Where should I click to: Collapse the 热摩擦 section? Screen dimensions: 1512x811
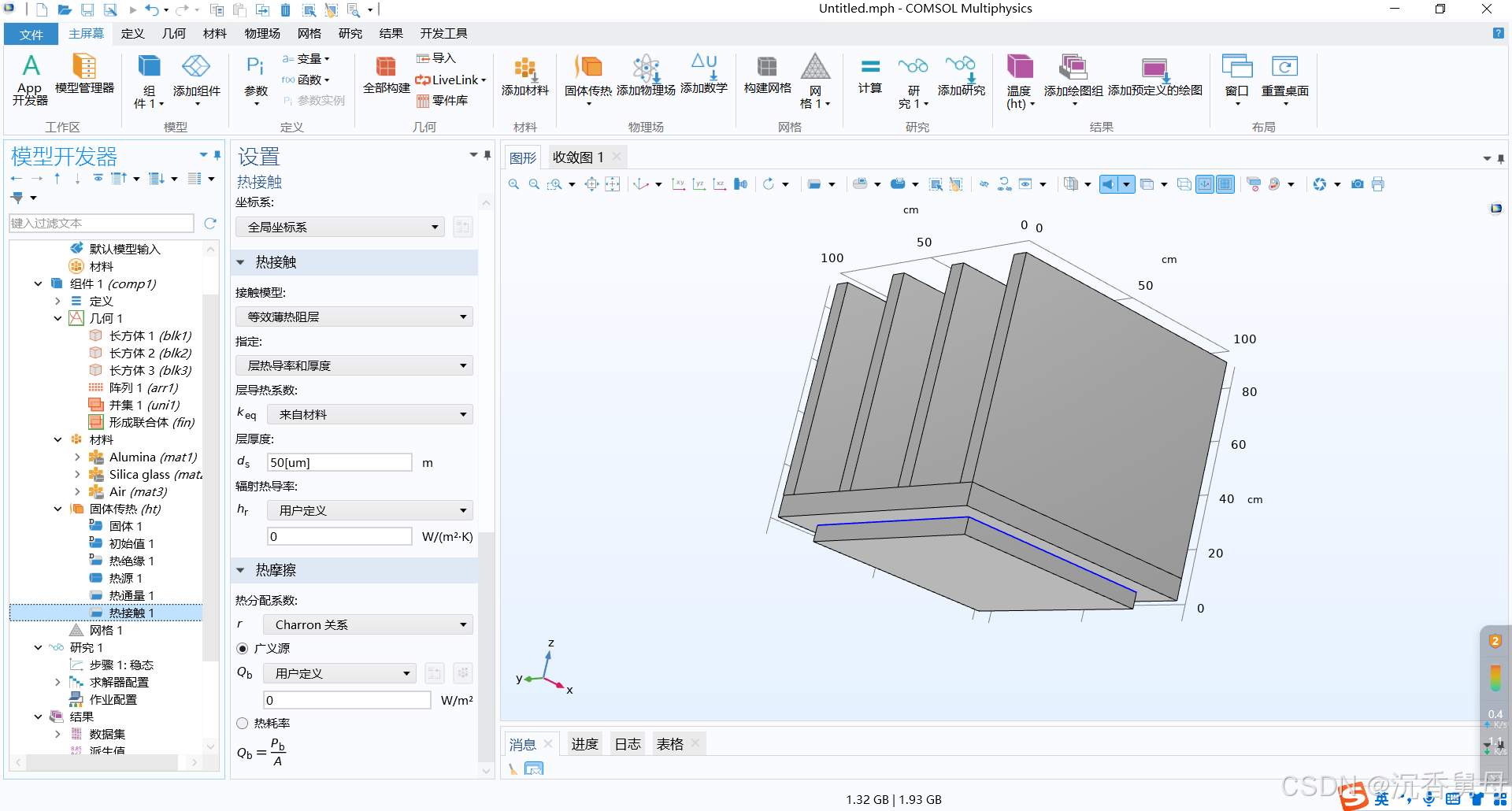pyautogui.click(x=241, y=570)
